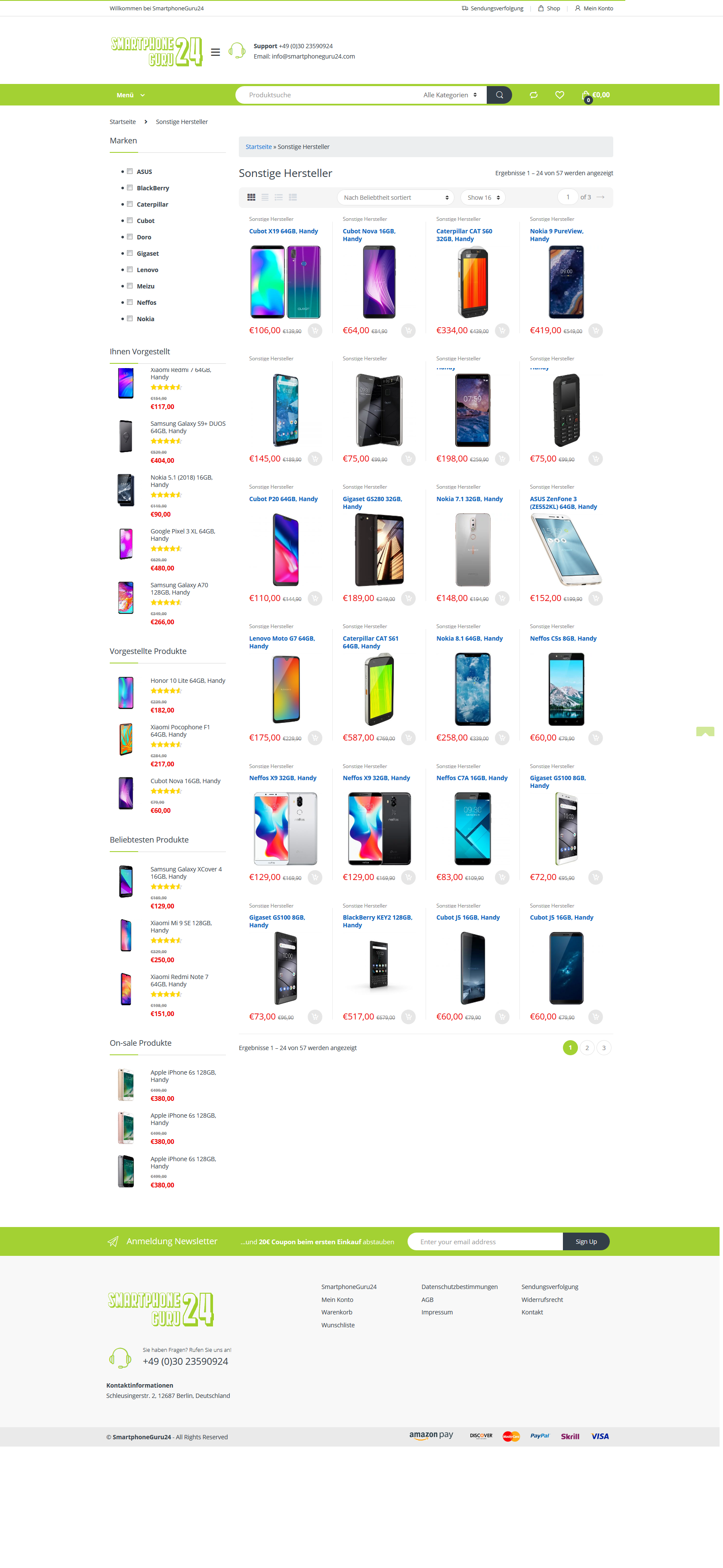Click the hamburger menu beside the logo

tap(216, 53)
